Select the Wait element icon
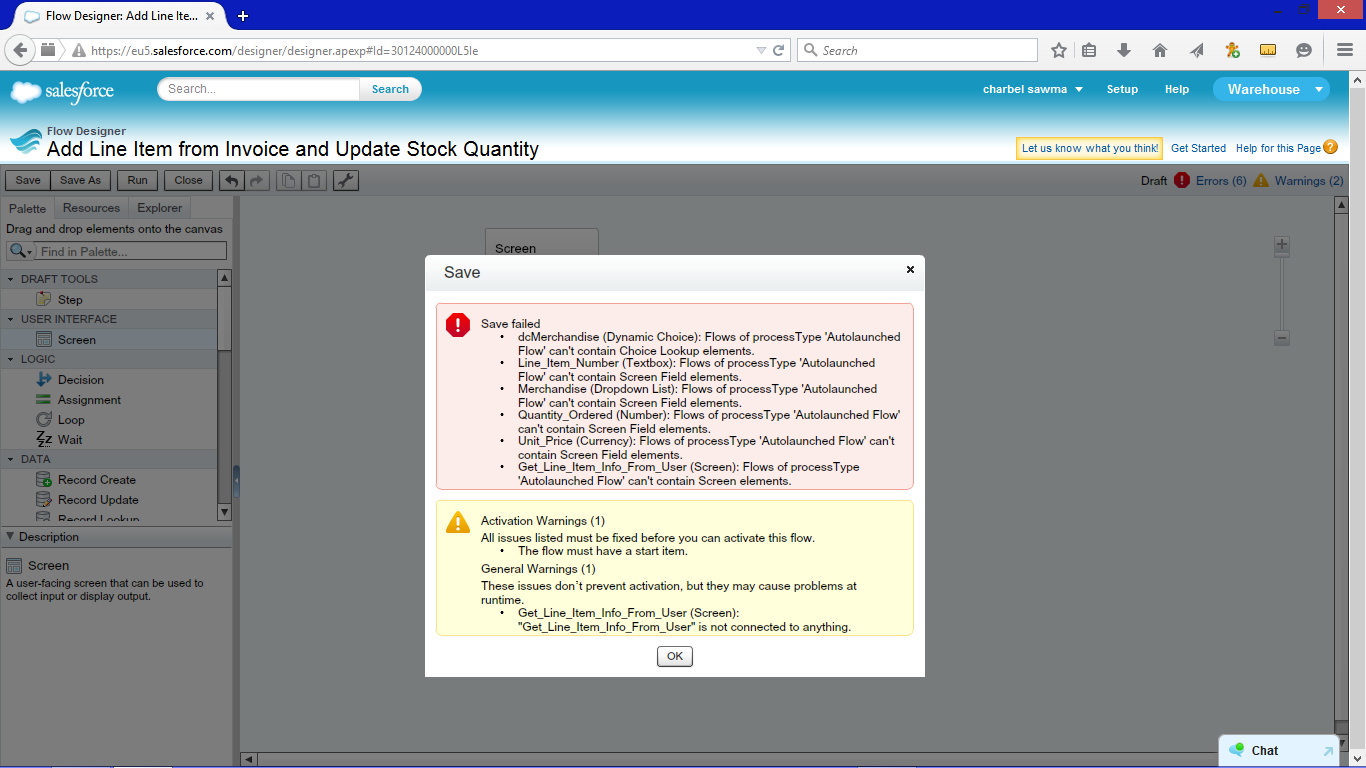This screenshot has width=1366, height=768. [43, 440]
